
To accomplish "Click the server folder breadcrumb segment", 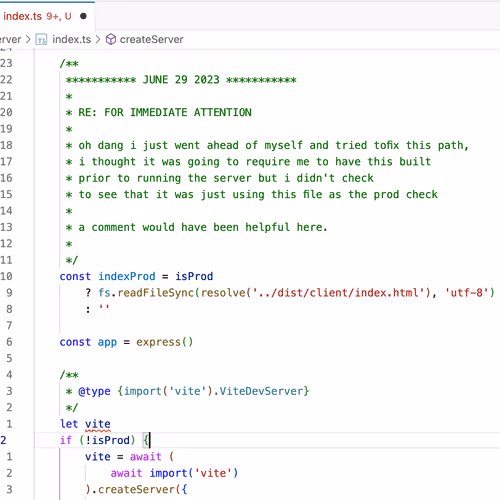I will pyautogui.click(x=11, y=40).
